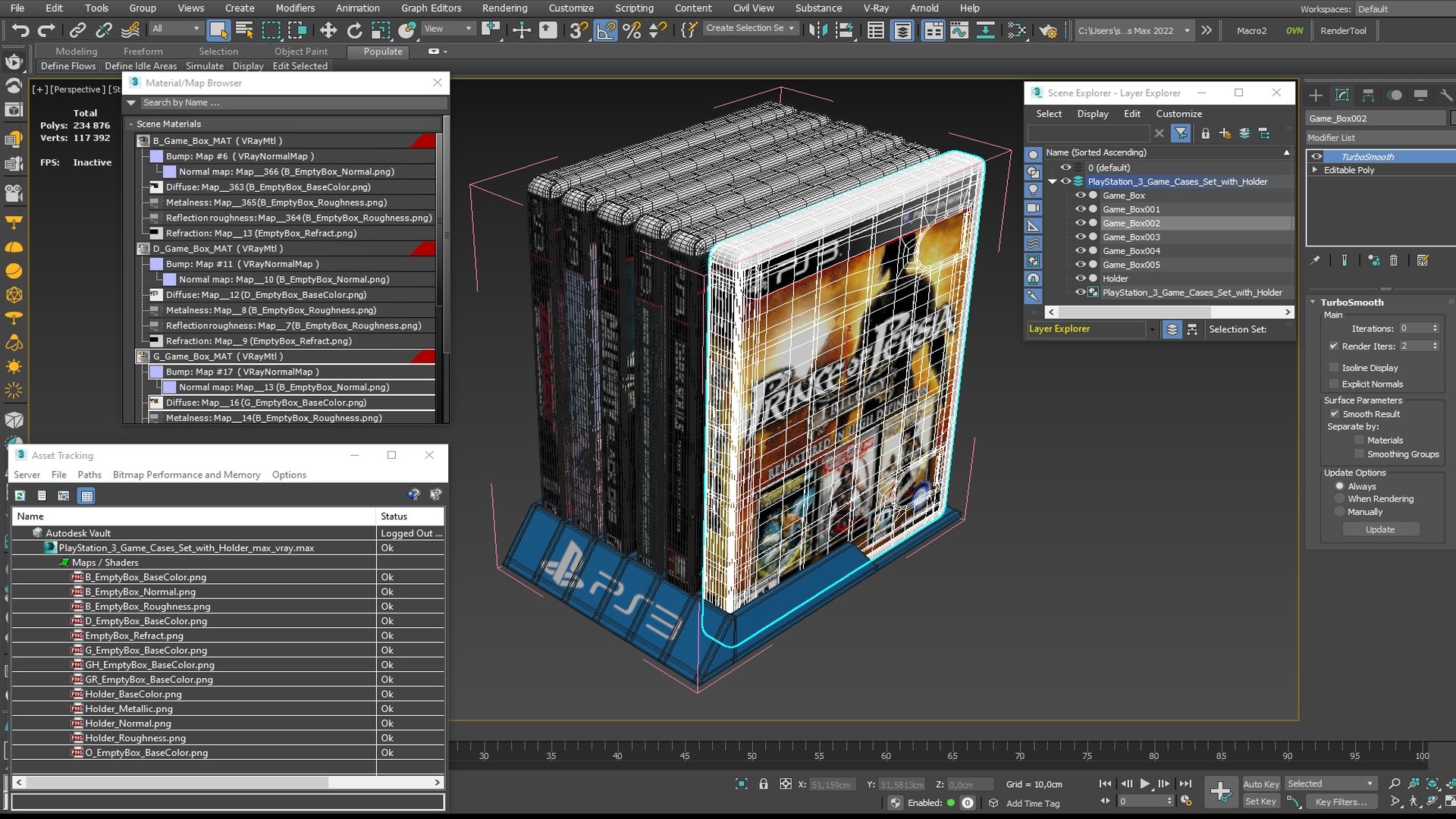Collapse PlayStation_3_Game_Cases_Set_with_Holder layer
The width and height of the screenshot is (1456, 819).
coord(1052,182)
